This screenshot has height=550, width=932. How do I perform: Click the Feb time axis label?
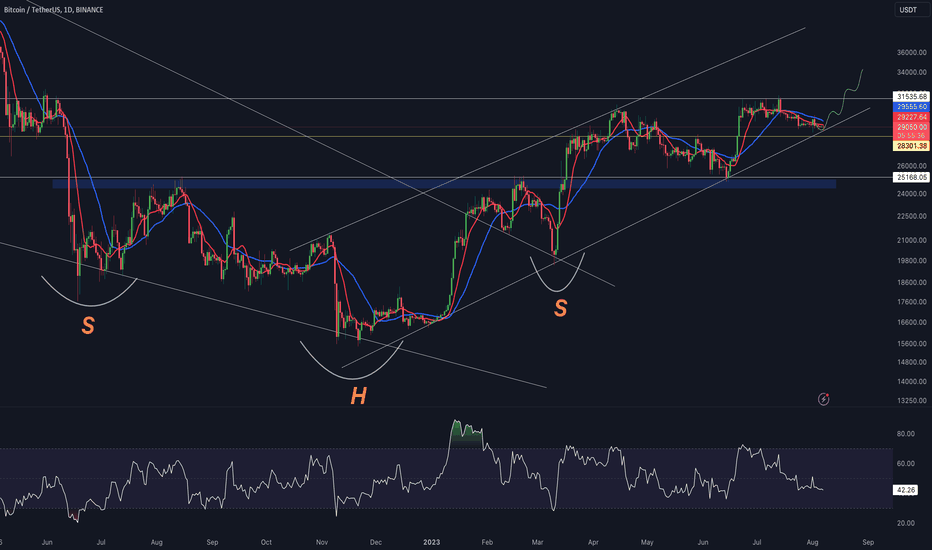click(x=487, y=542)
